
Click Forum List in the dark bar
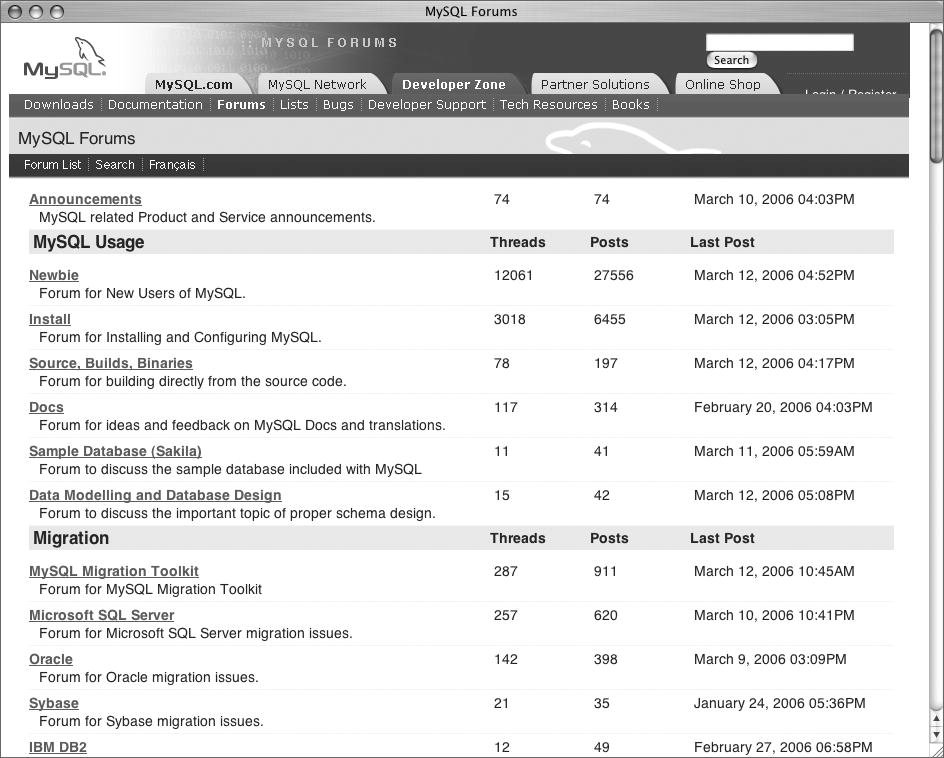[x=52, y=165]
